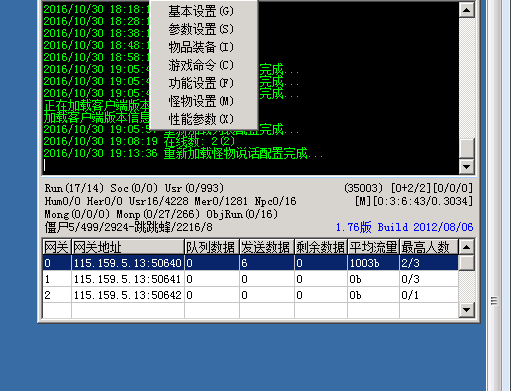The image size is (511, 391).
Task: Click the 最高人数 column header
Action: (x=429, y=247)
